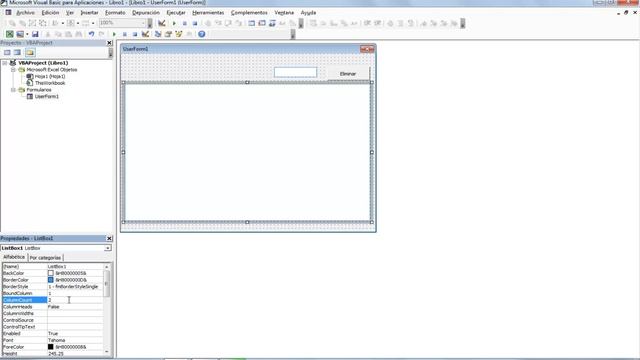The height and width of the screenshot is (360, 640).
Task: Click the Run arrow in the Debug toolbar
Action: (174, 23)
